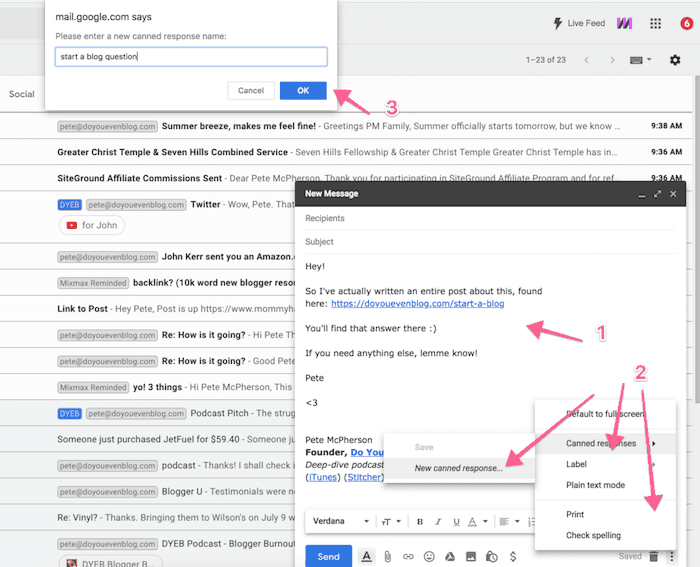700x567 pixels.
Task: Insert link icon in compose toolbar
Action: (x=408, y=557)
